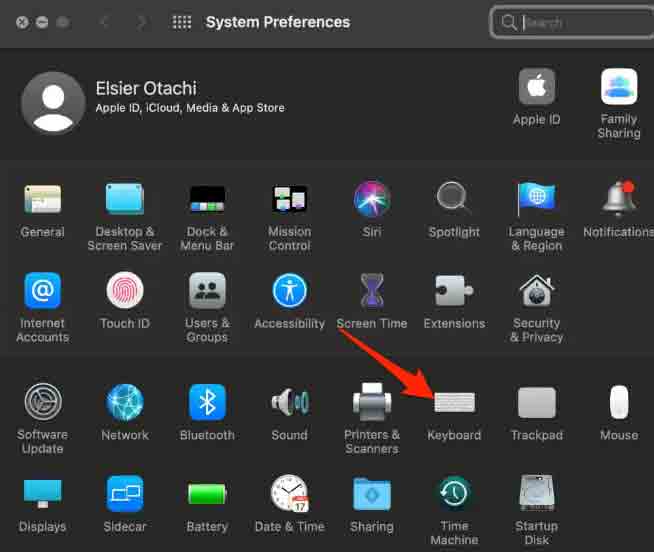Close the System Preferences window
This screenshot has width=654, height=552.
[22, 22]
